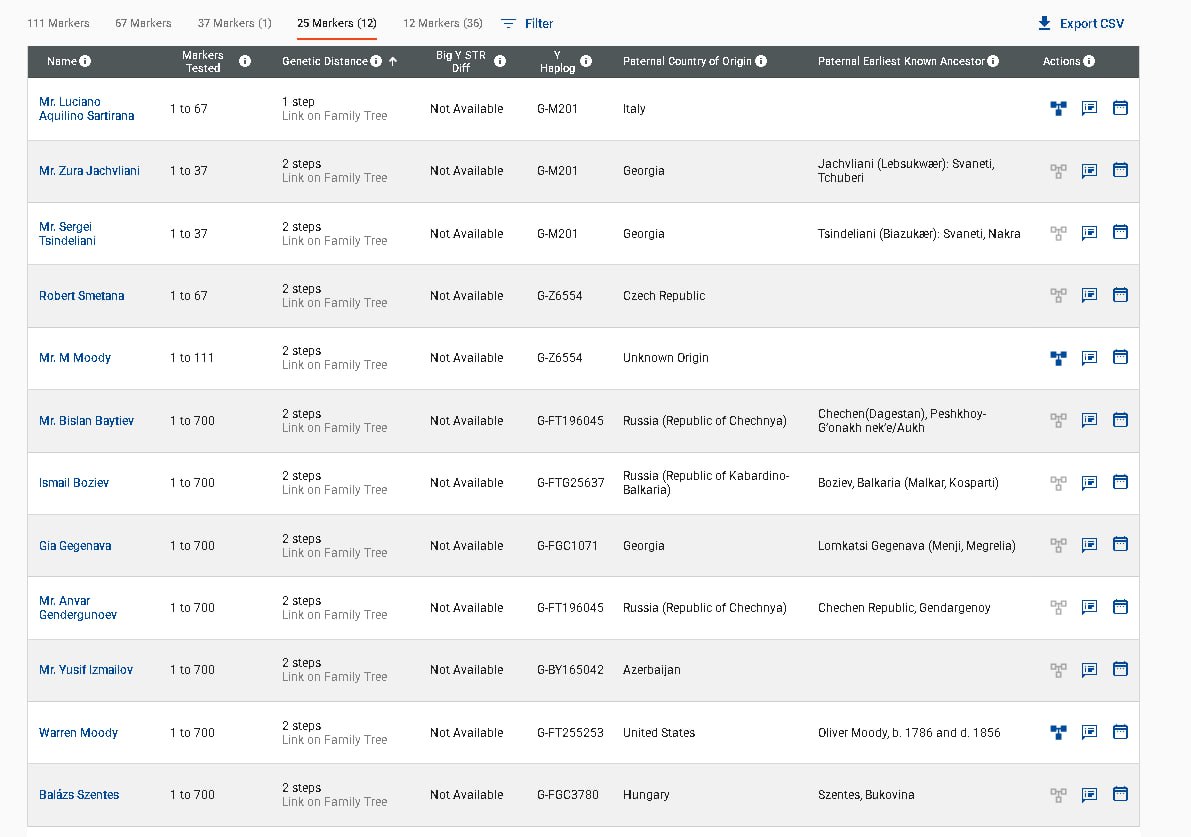Open the Filter options

(527, 24)
